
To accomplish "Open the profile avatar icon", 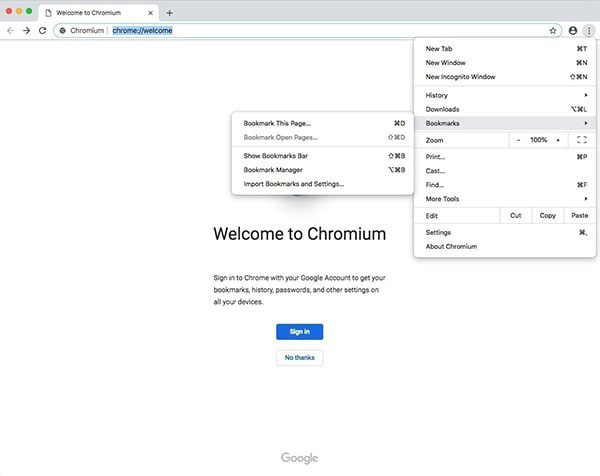I will click(x=573, y=31).
